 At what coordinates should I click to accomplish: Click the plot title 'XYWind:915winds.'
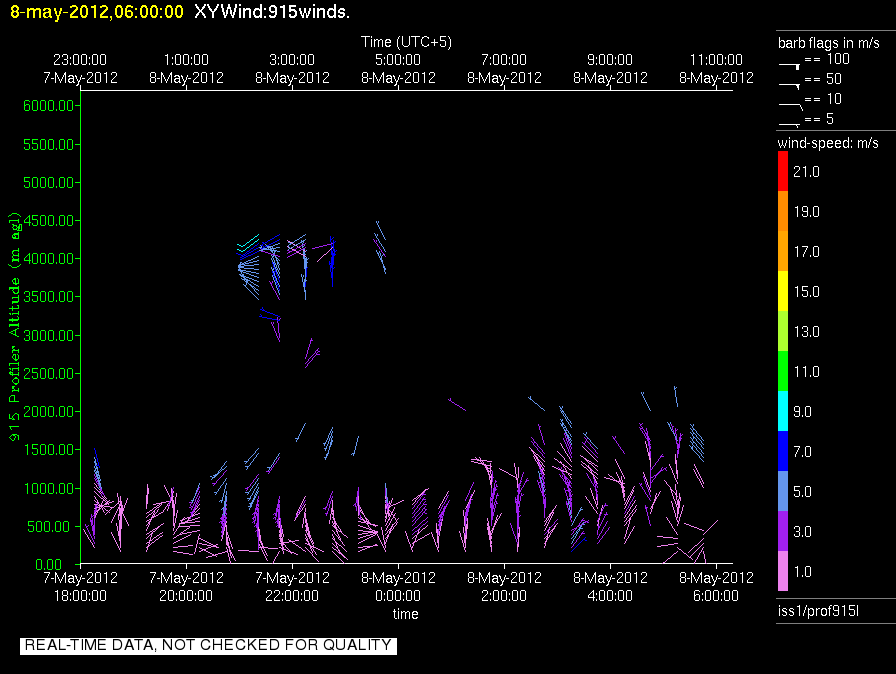coord(272,11)
